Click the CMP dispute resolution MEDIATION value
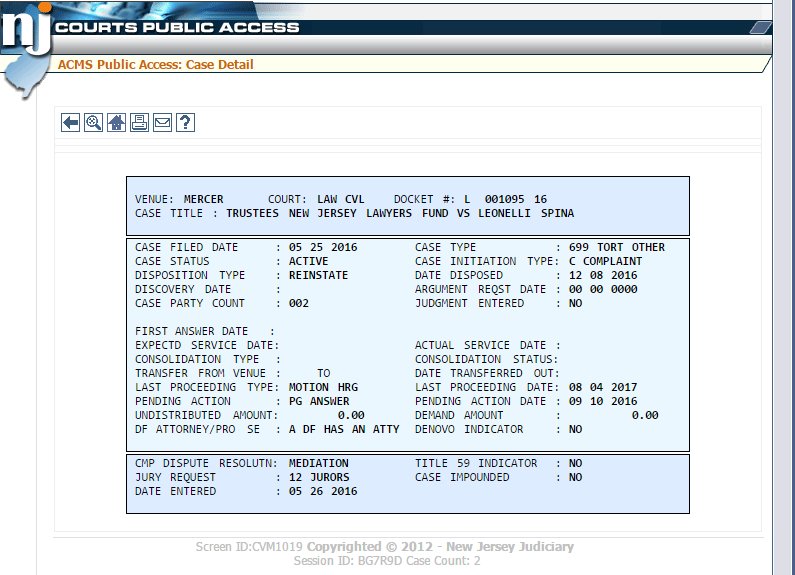Viewport: 795px width, 575px height. 318,463
